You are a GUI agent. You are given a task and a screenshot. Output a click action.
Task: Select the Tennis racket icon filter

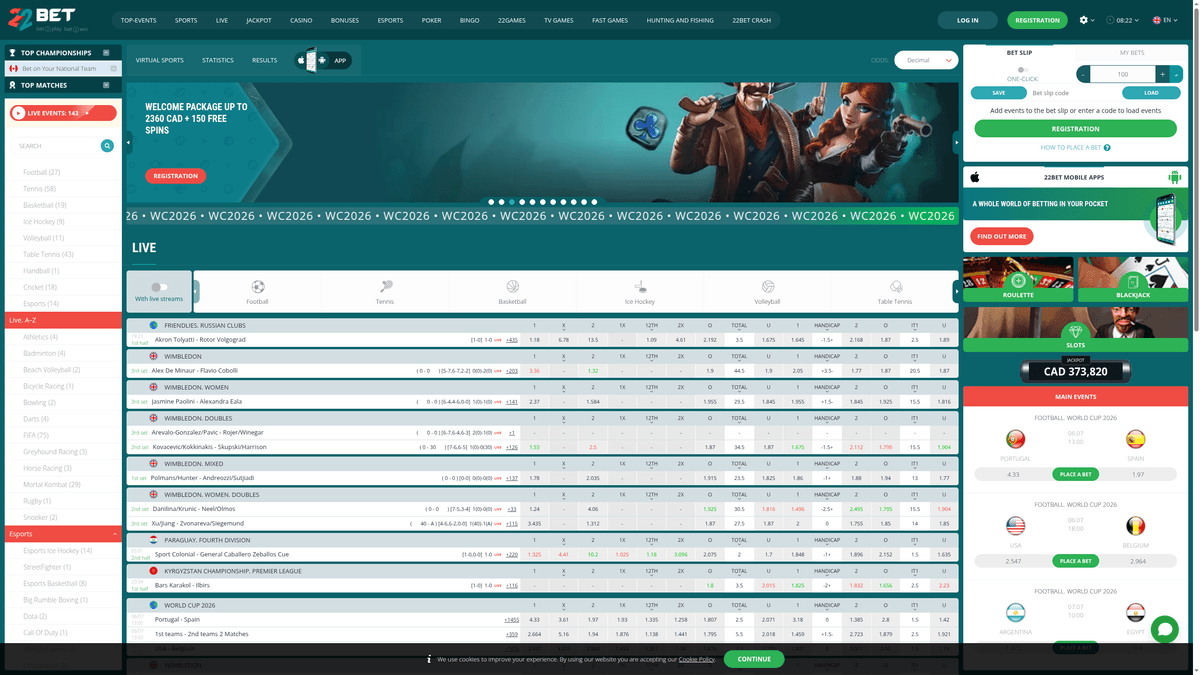click(x=385, y=287)
